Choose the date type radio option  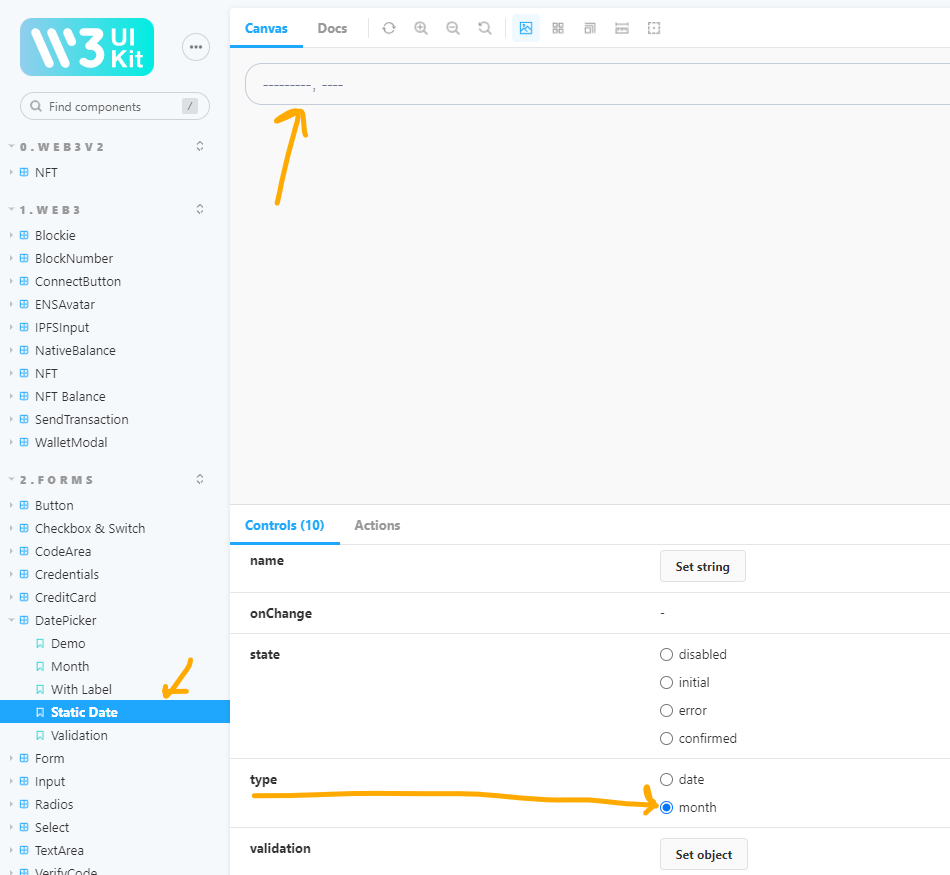pos(666,779)
